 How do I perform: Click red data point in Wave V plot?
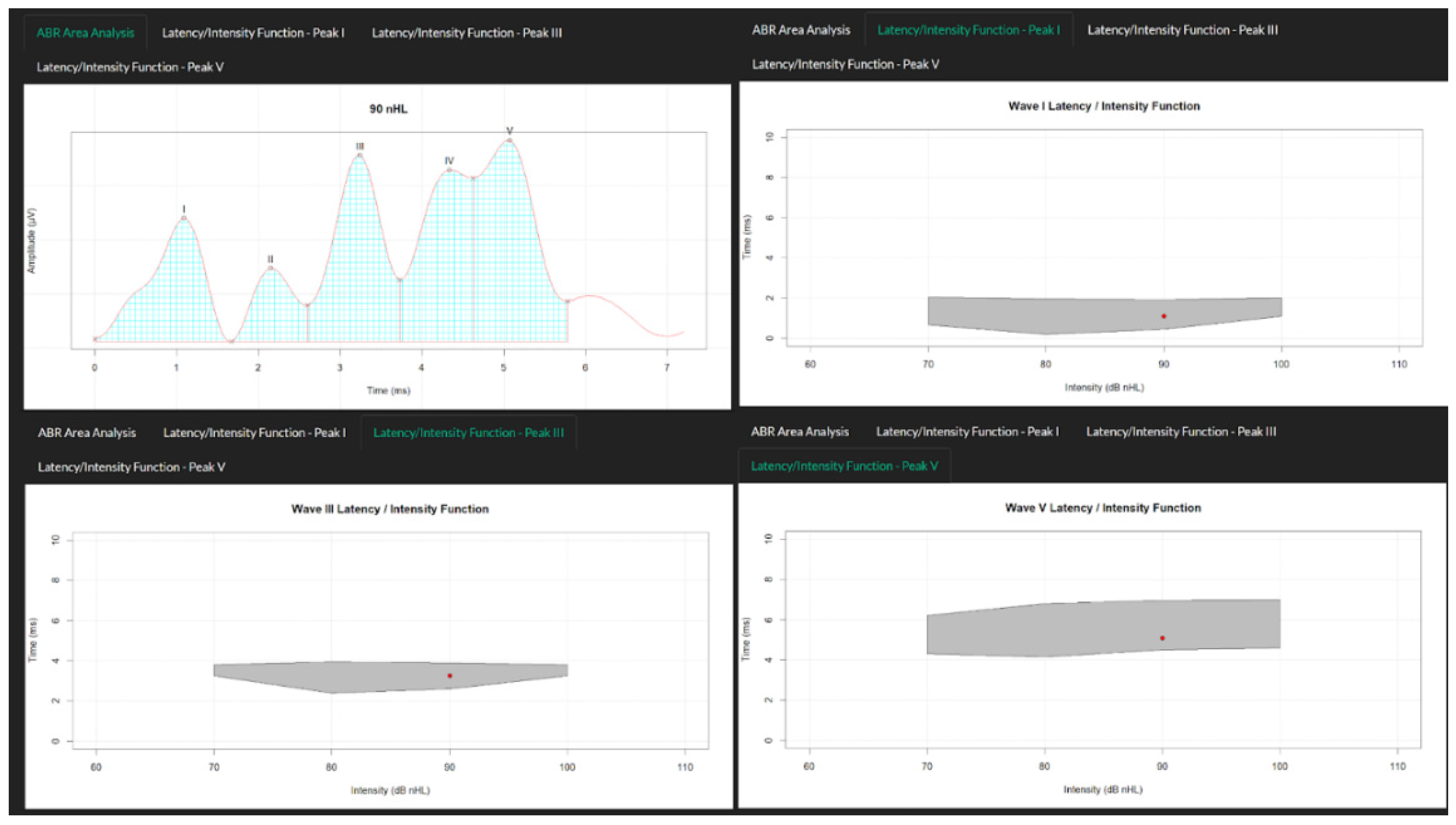click(1162, 638)
